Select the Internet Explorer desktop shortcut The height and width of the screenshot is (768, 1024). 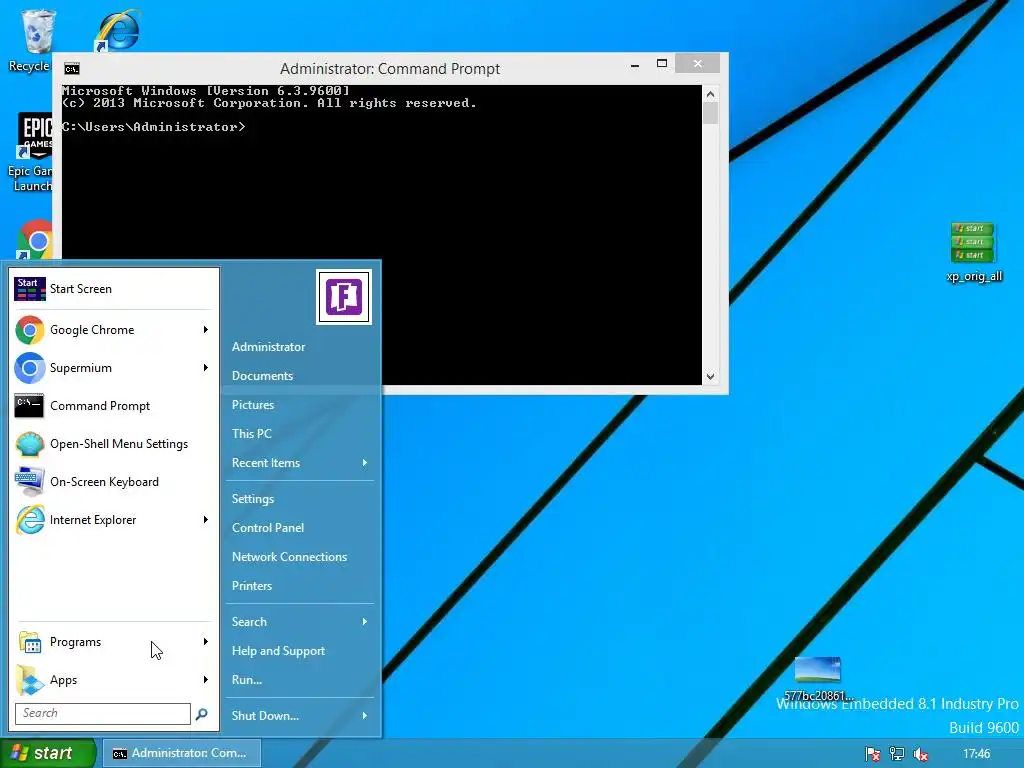(118, 30)
